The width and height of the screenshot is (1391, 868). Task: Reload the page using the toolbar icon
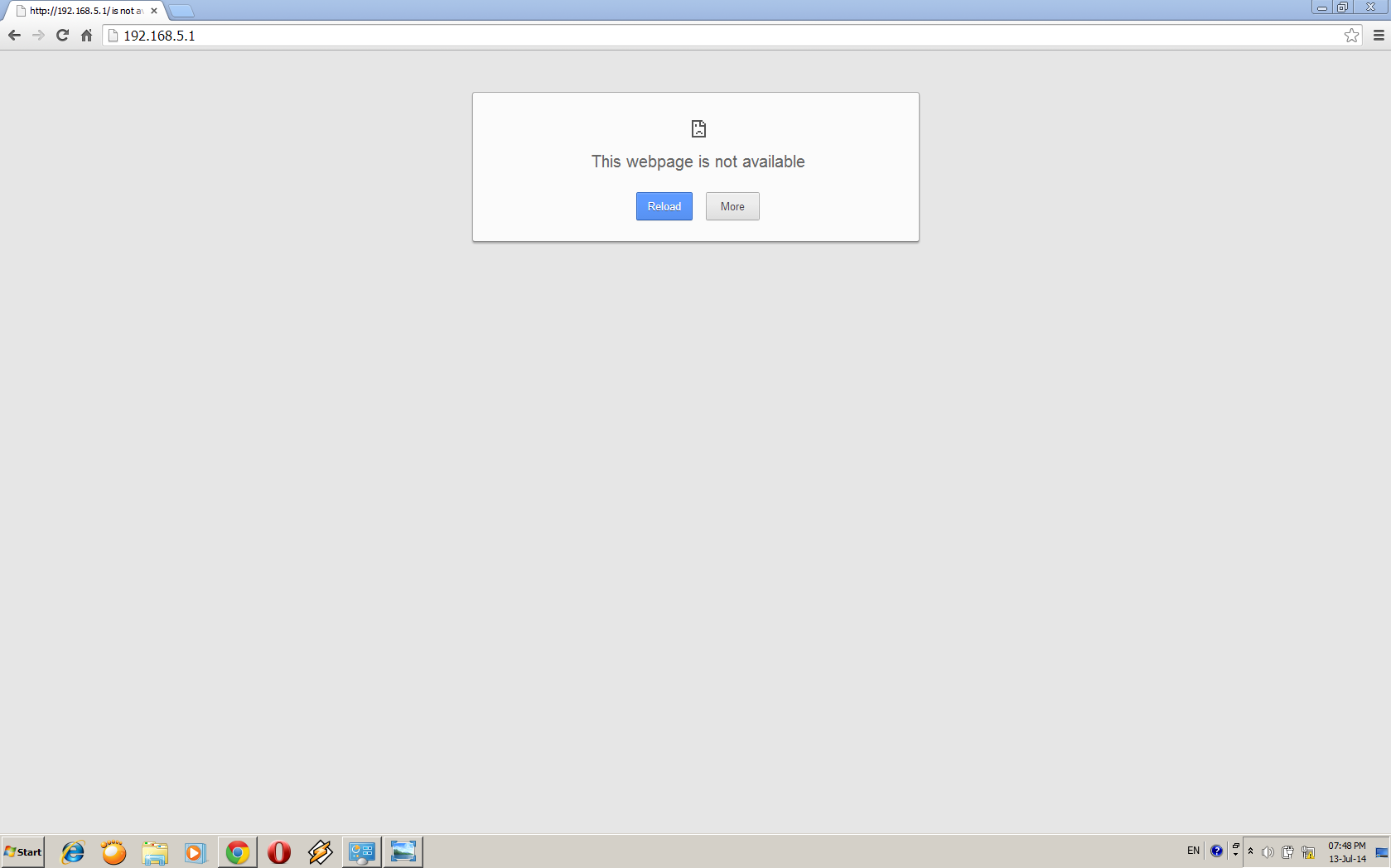click(62, 36)
